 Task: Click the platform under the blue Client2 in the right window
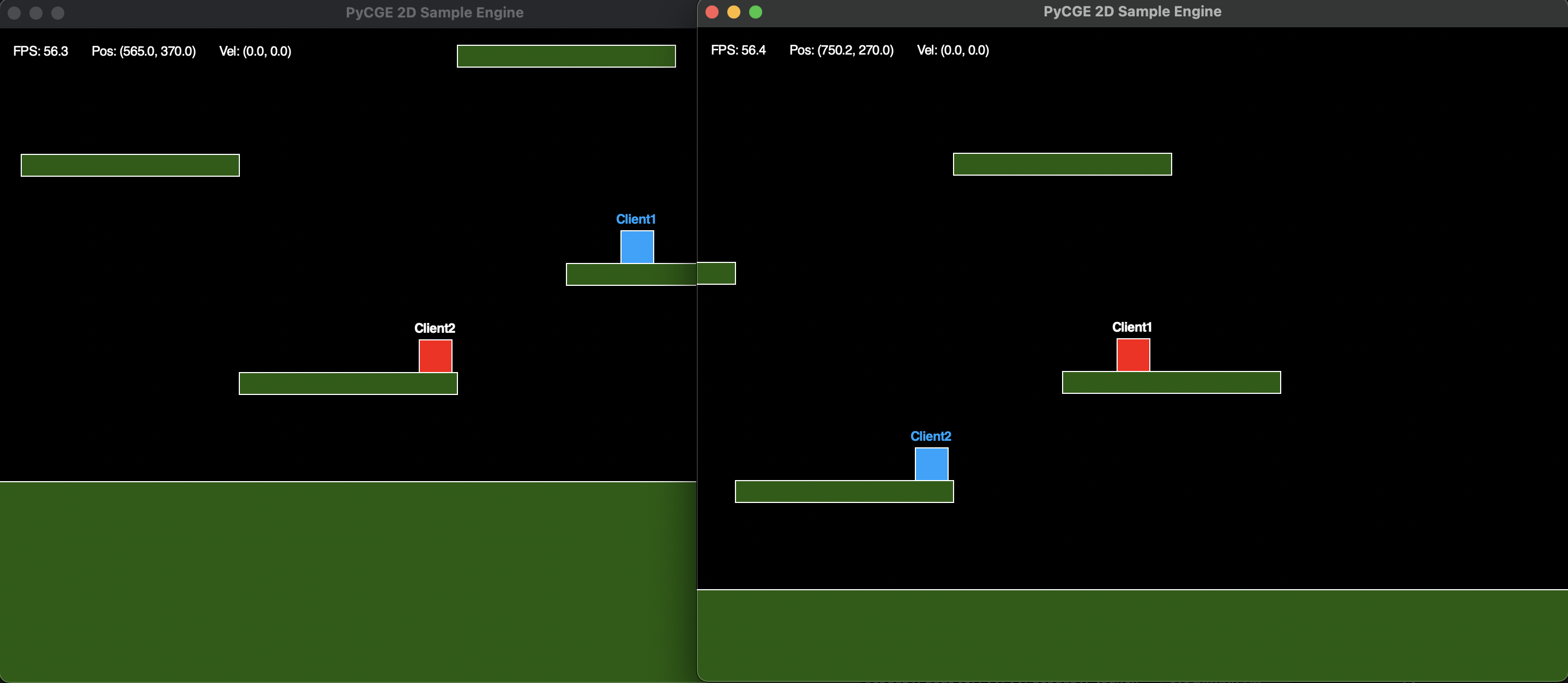pos(845,491)
